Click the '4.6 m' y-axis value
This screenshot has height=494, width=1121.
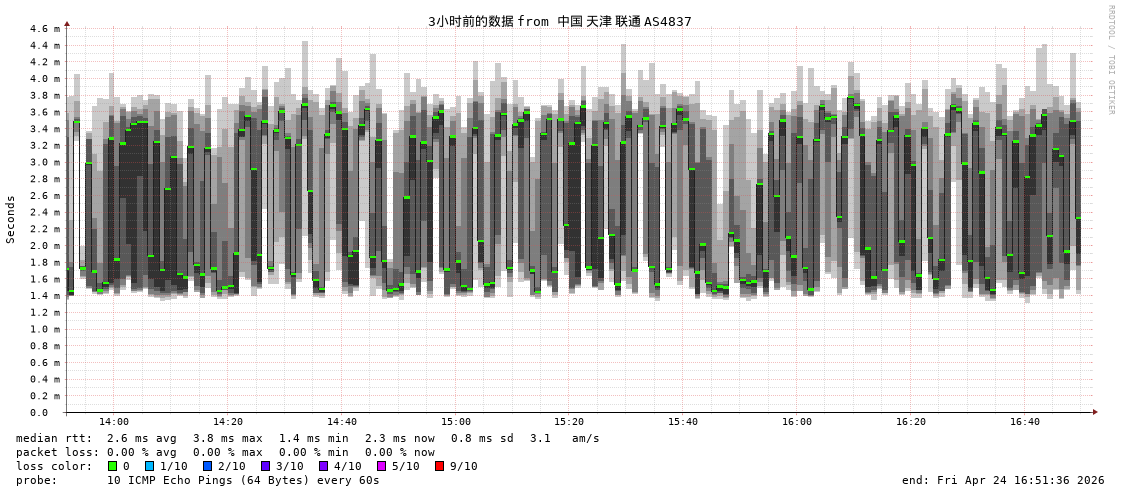(45, 29)
